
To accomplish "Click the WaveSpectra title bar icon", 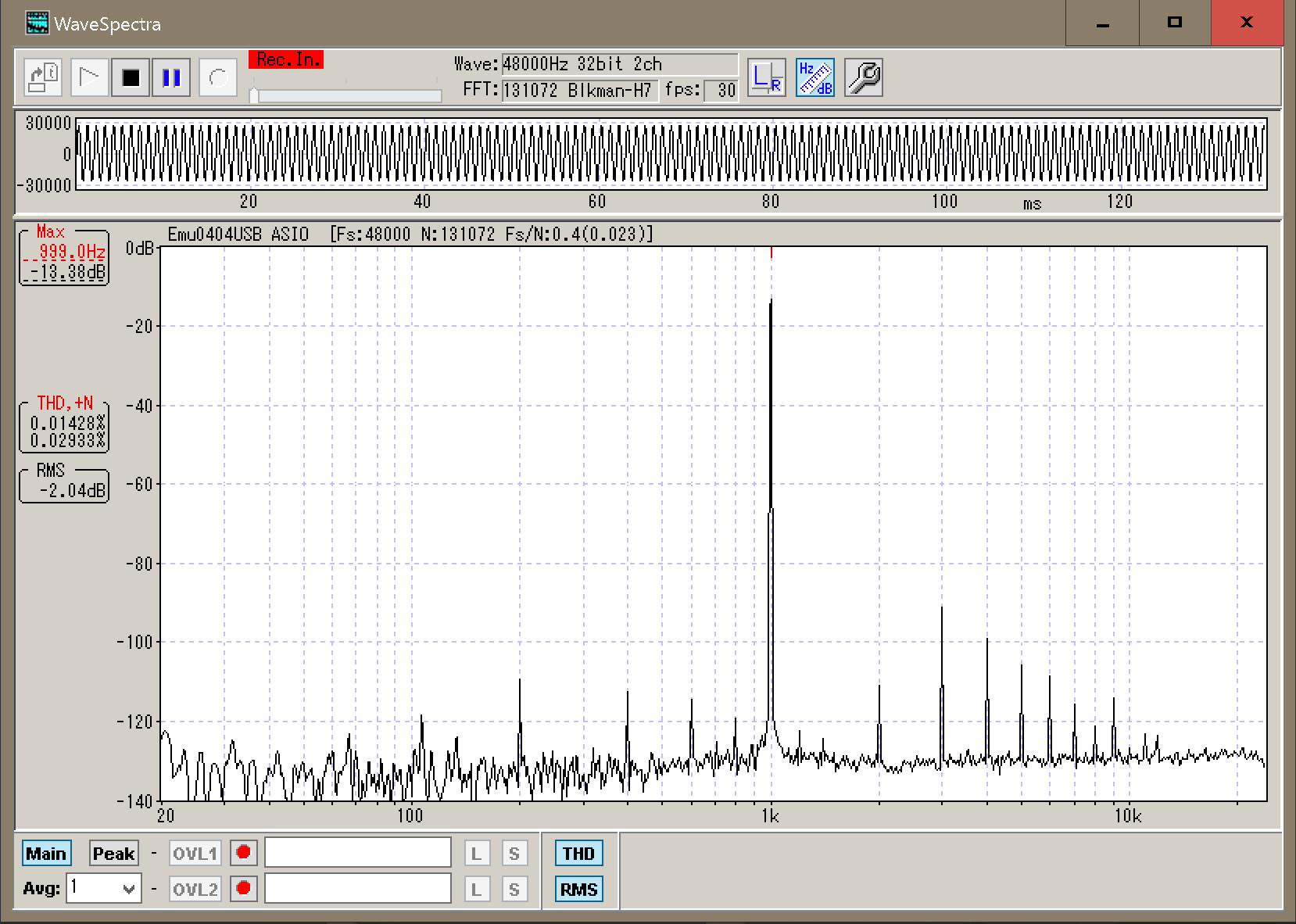I will coord(37,23).
